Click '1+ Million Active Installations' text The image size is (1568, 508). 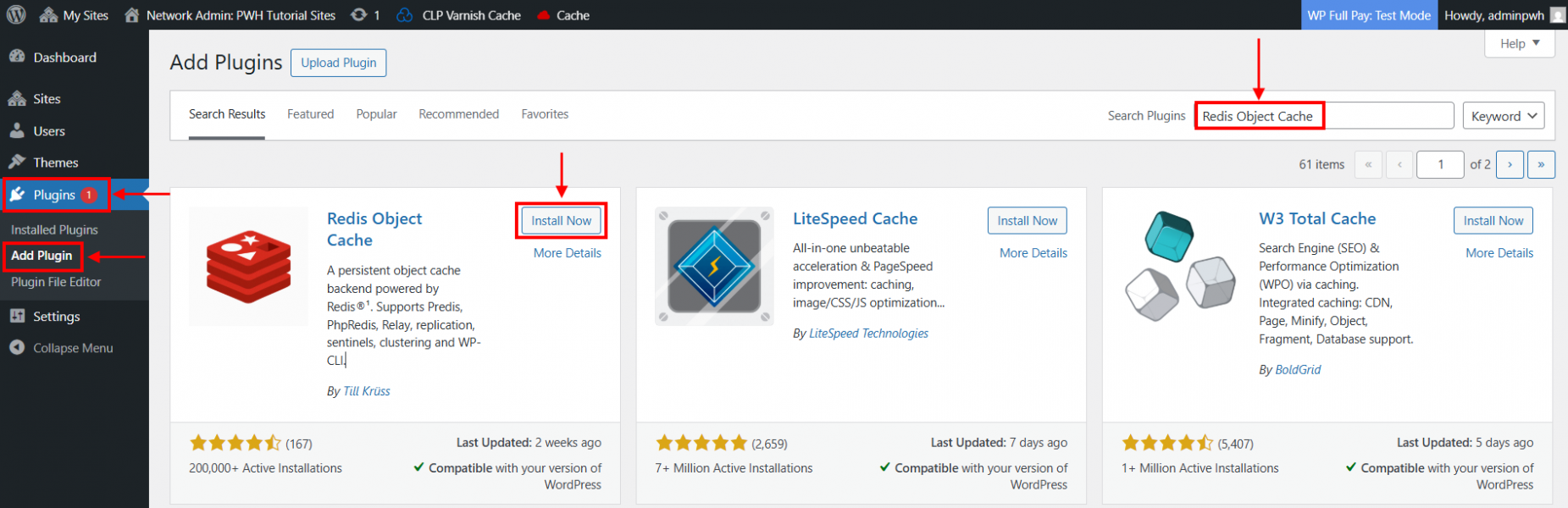[1200, 468]
